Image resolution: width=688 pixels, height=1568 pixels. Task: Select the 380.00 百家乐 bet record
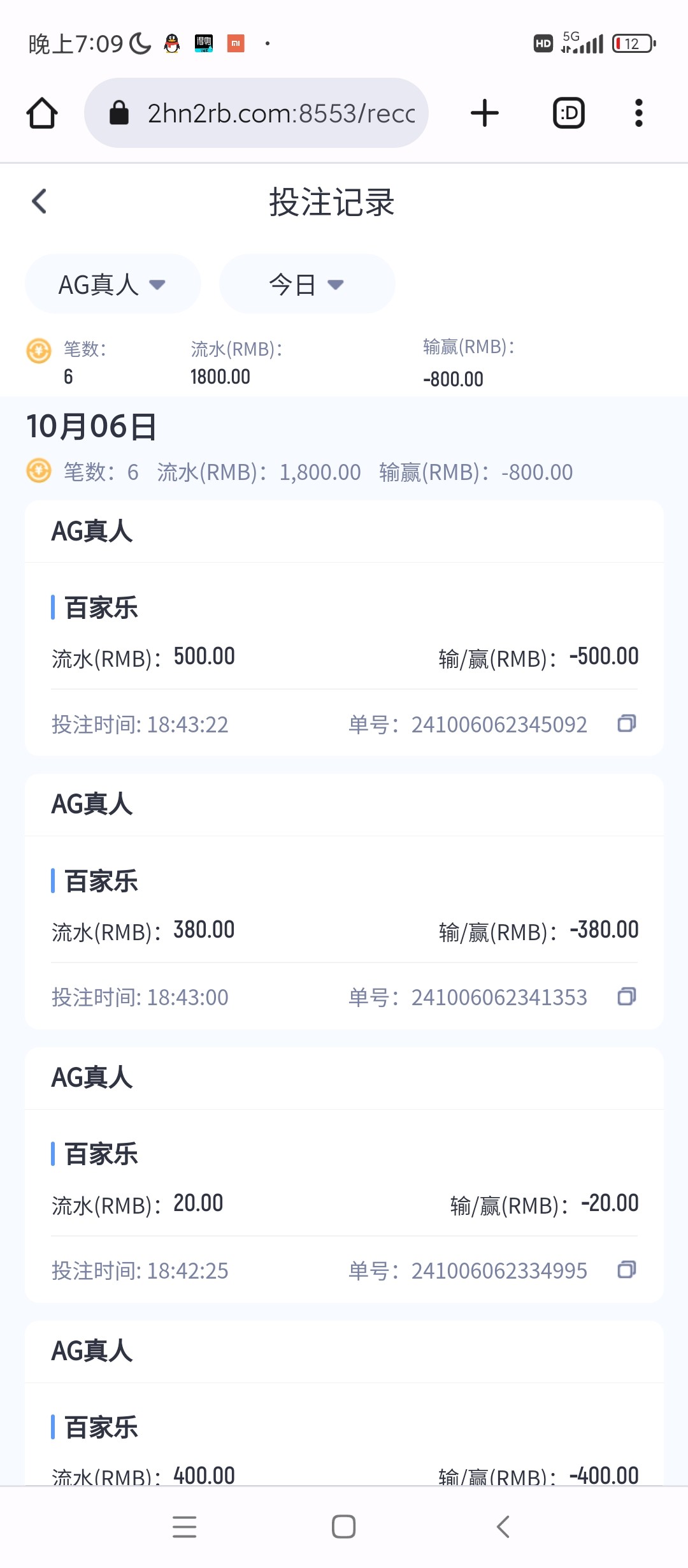(344, 931)
